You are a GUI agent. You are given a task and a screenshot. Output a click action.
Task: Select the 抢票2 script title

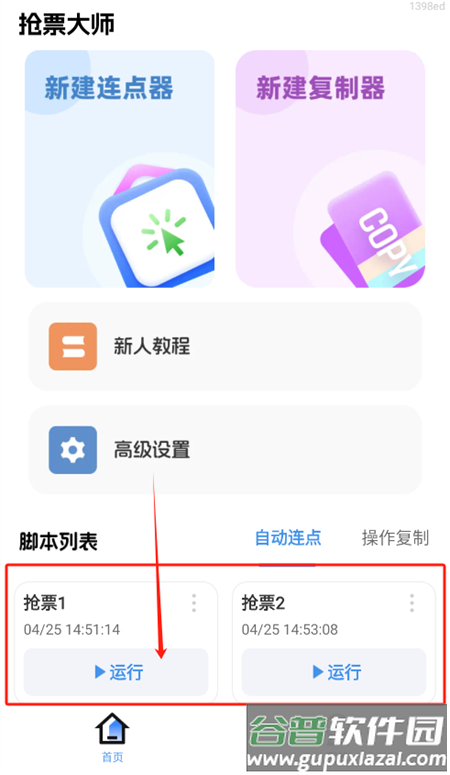(x=263, y=603)
